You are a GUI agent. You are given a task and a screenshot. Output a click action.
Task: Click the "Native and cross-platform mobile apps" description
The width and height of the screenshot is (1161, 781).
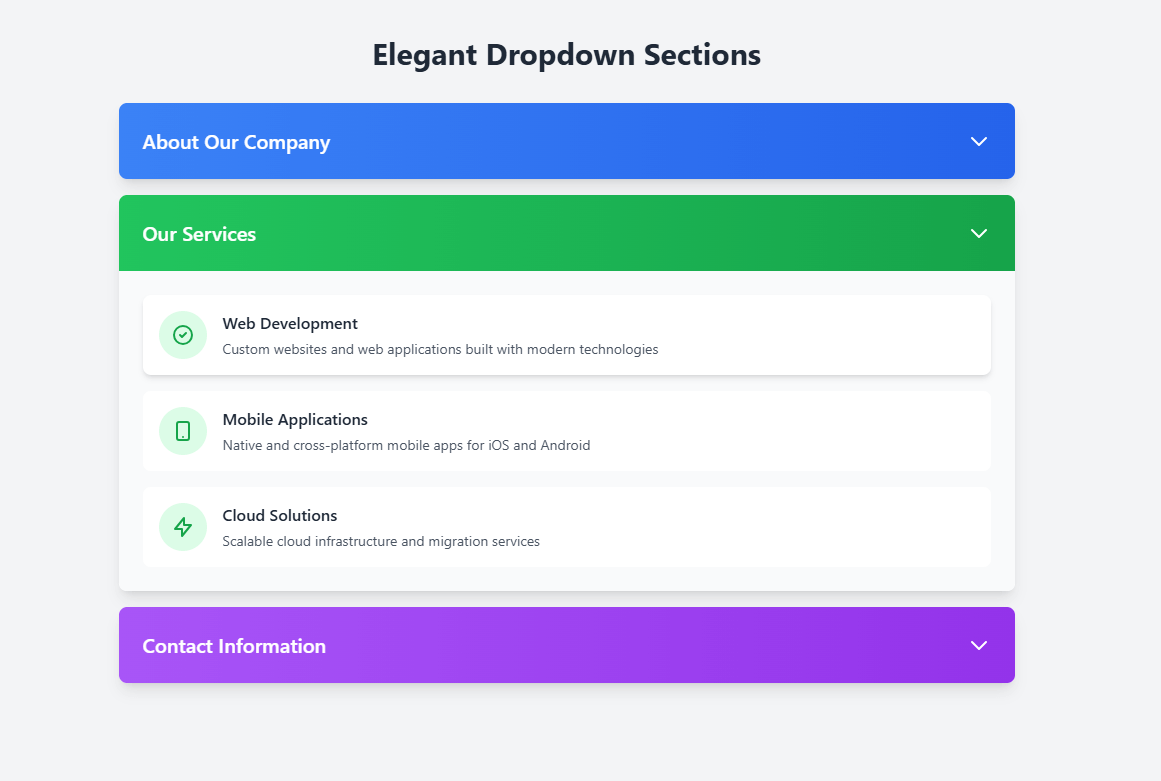[406, 446]
